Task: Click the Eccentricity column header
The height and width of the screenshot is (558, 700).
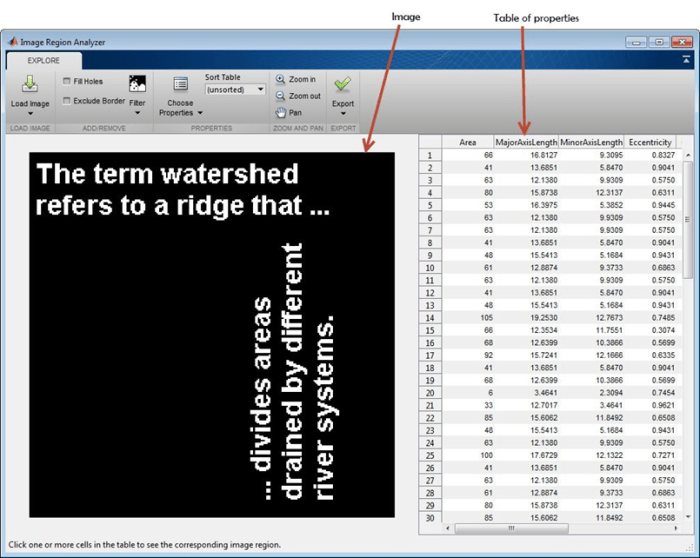Action: (x=650, y=142)
